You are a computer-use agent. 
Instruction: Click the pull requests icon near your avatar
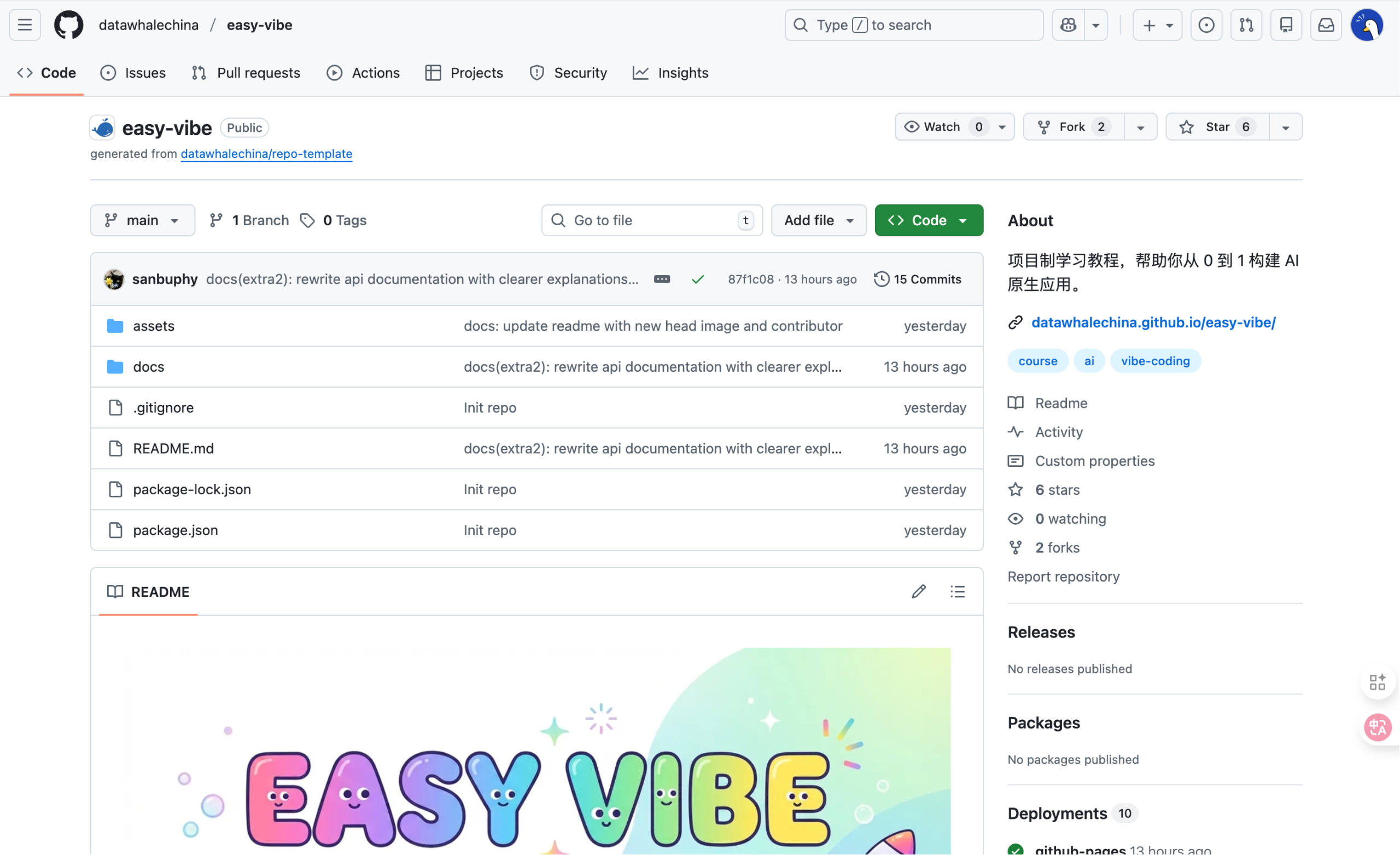coord(1246,25)
